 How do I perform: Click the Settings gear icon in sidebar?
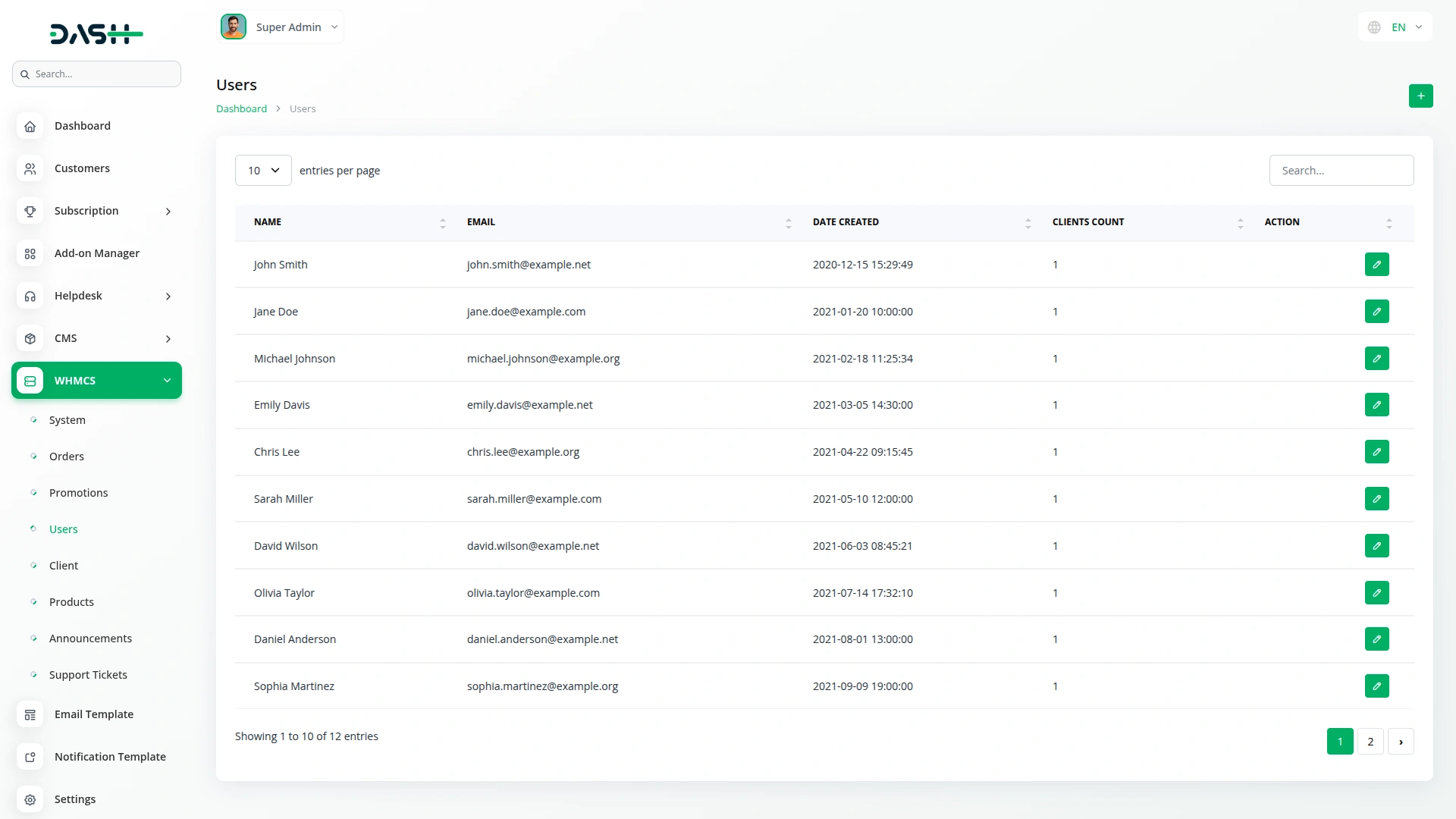(x=30, y=800)
